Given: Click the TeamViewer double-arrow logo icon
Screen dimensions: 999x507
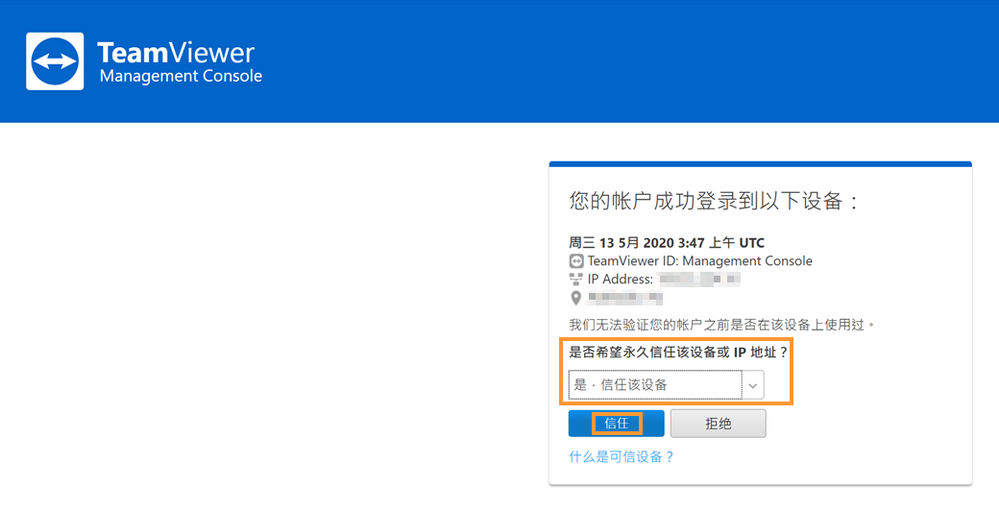Looking at the screenshot, I should pyautogui.click(x=55, y=61).
